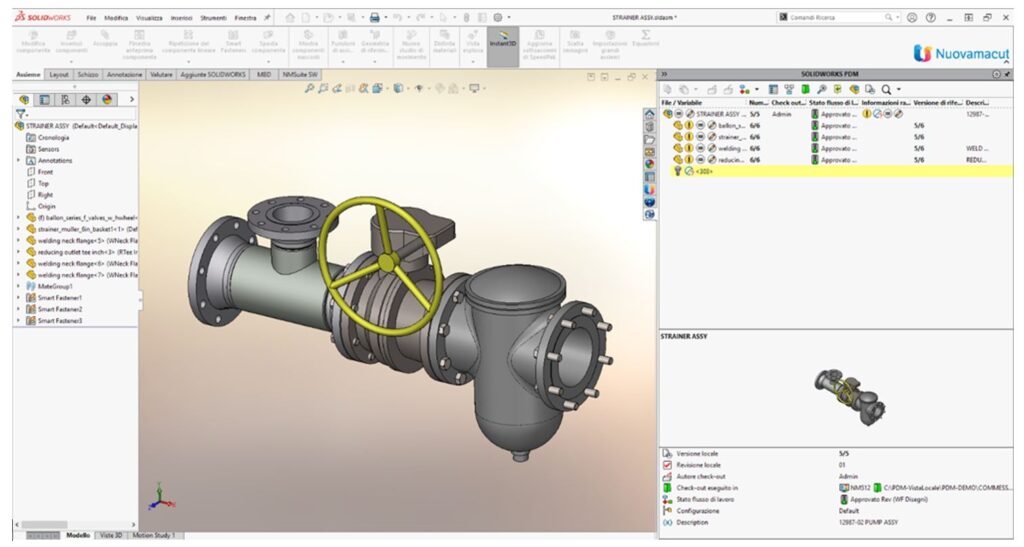This screenshot has height=547, width=1024.
Task: Open the FeatureManager design tree tab icon
Action: [24, 99]
